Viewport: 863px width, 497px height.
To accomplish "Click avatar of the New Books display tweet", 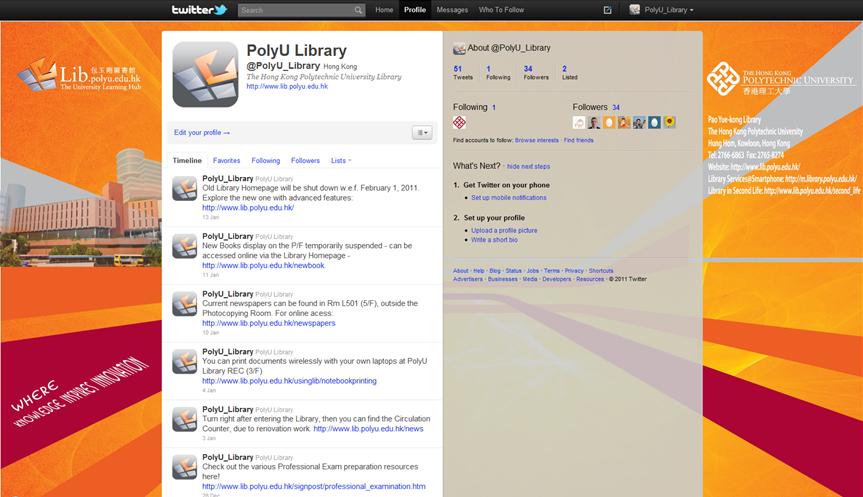I will [184, 246].
